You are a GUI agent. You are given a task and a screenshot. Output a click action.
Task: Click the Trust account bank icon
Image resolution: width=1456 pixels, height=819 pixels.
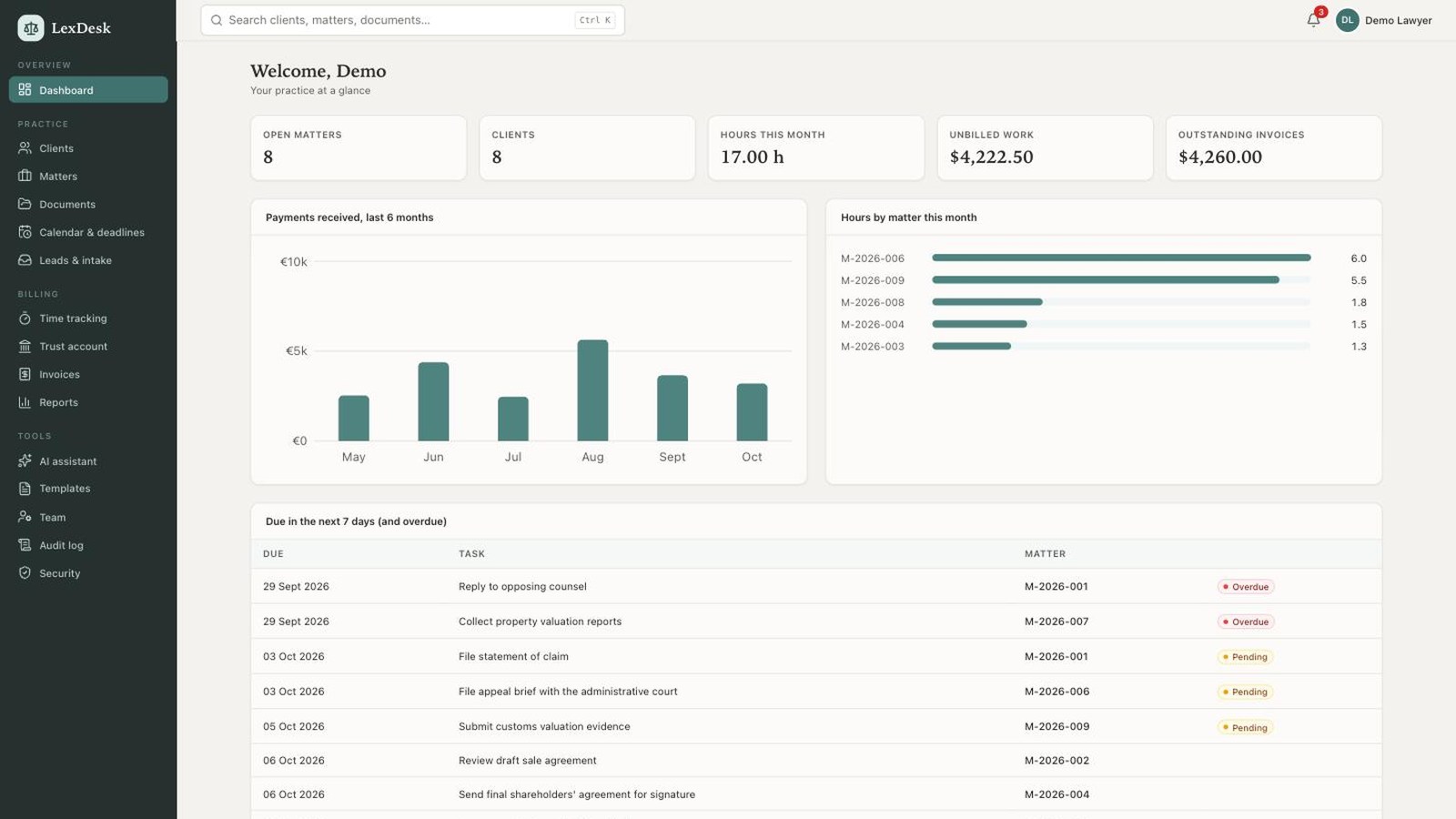(x=25, y=346)
